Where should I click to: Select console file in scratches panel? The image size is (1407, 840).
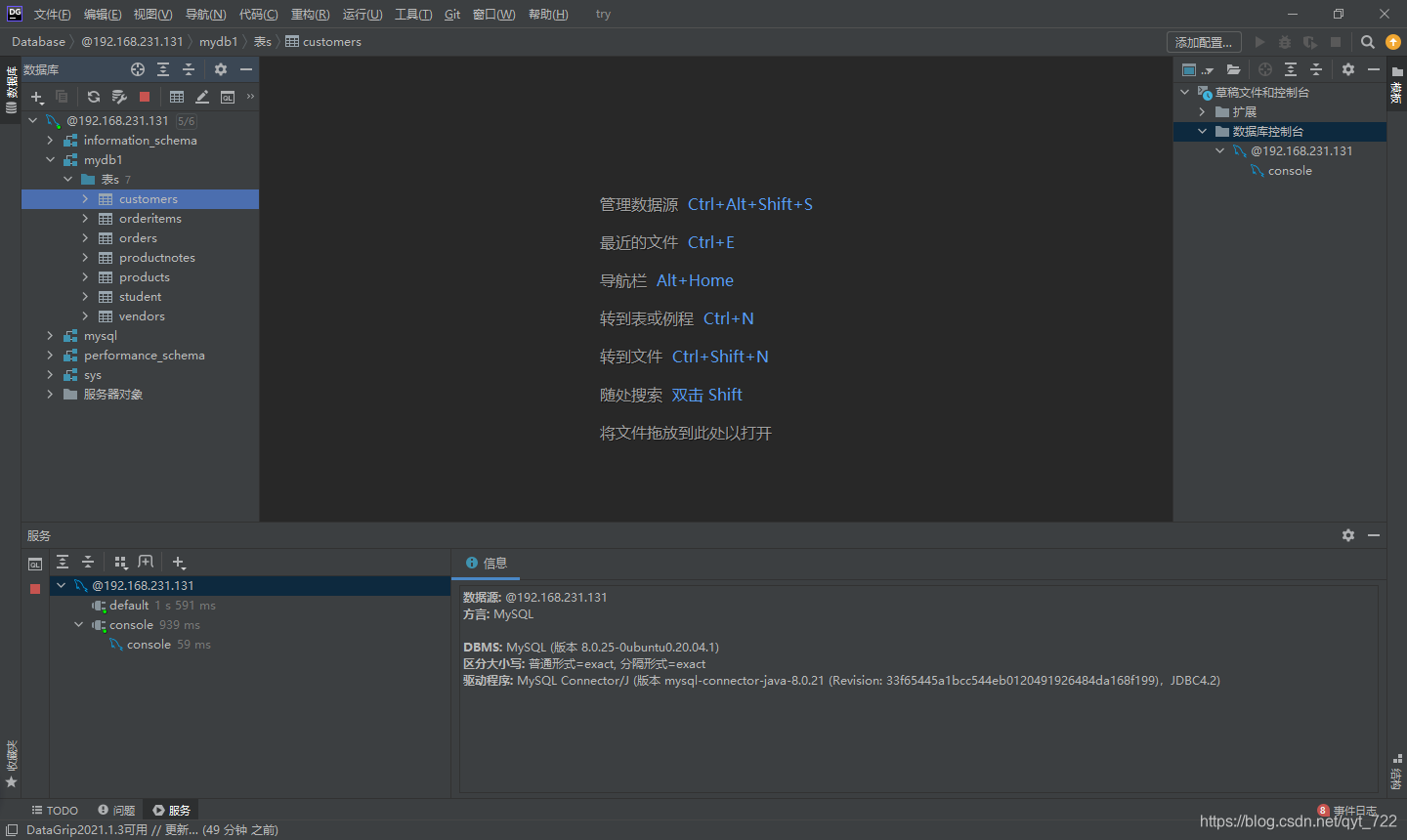tap(1290, 170)
